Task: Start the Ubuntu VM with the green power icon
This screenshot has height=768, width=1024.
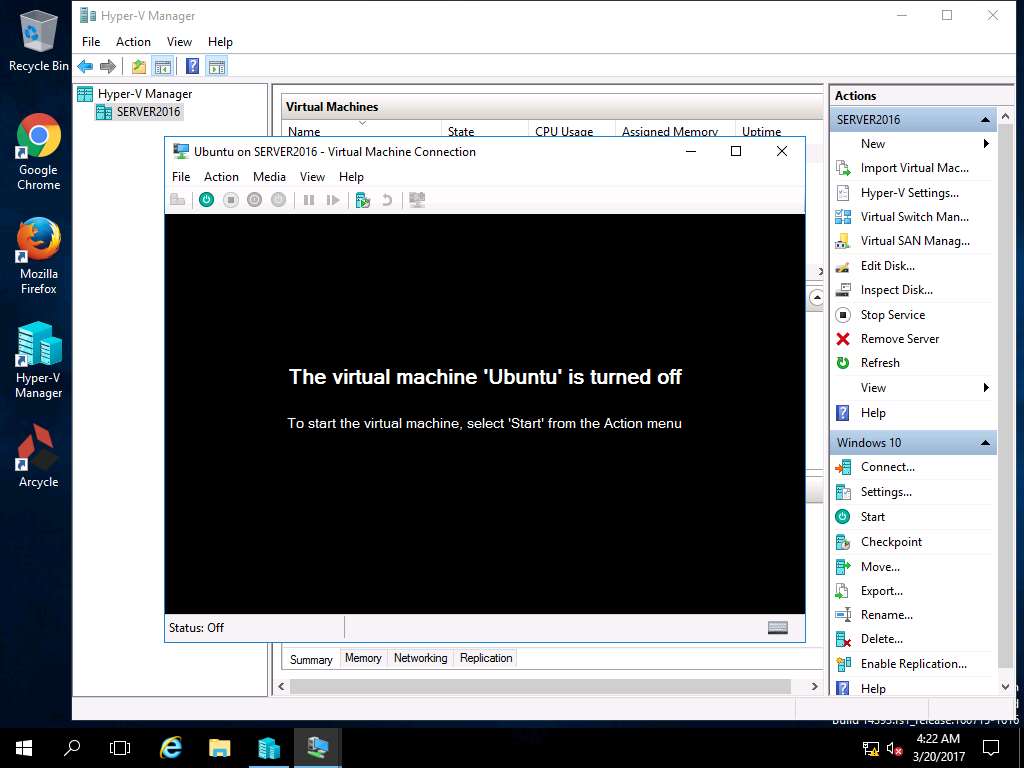Action: point(206,200)
